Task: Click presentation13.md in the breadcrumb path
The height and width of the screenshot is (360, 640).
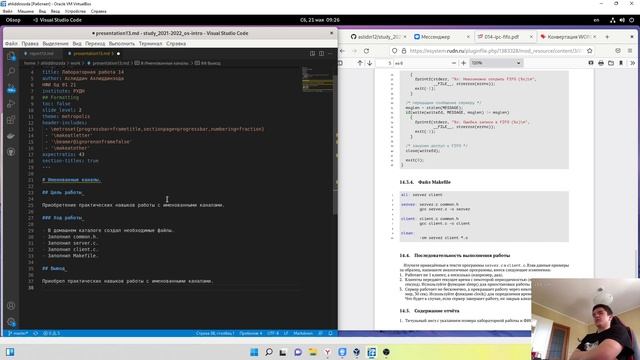Action: pos(110,63)
